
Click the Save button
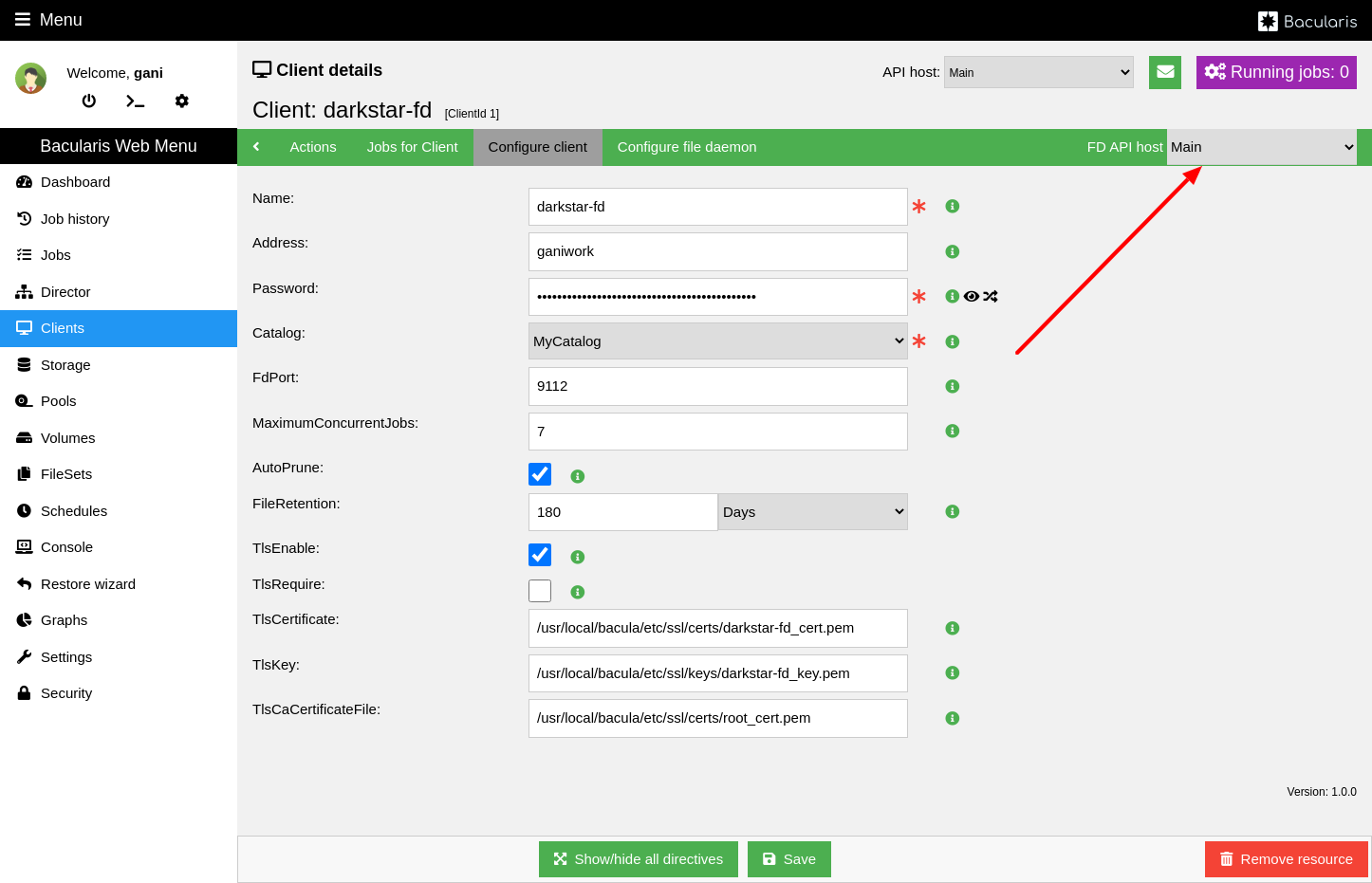click(x=789, y=859)
